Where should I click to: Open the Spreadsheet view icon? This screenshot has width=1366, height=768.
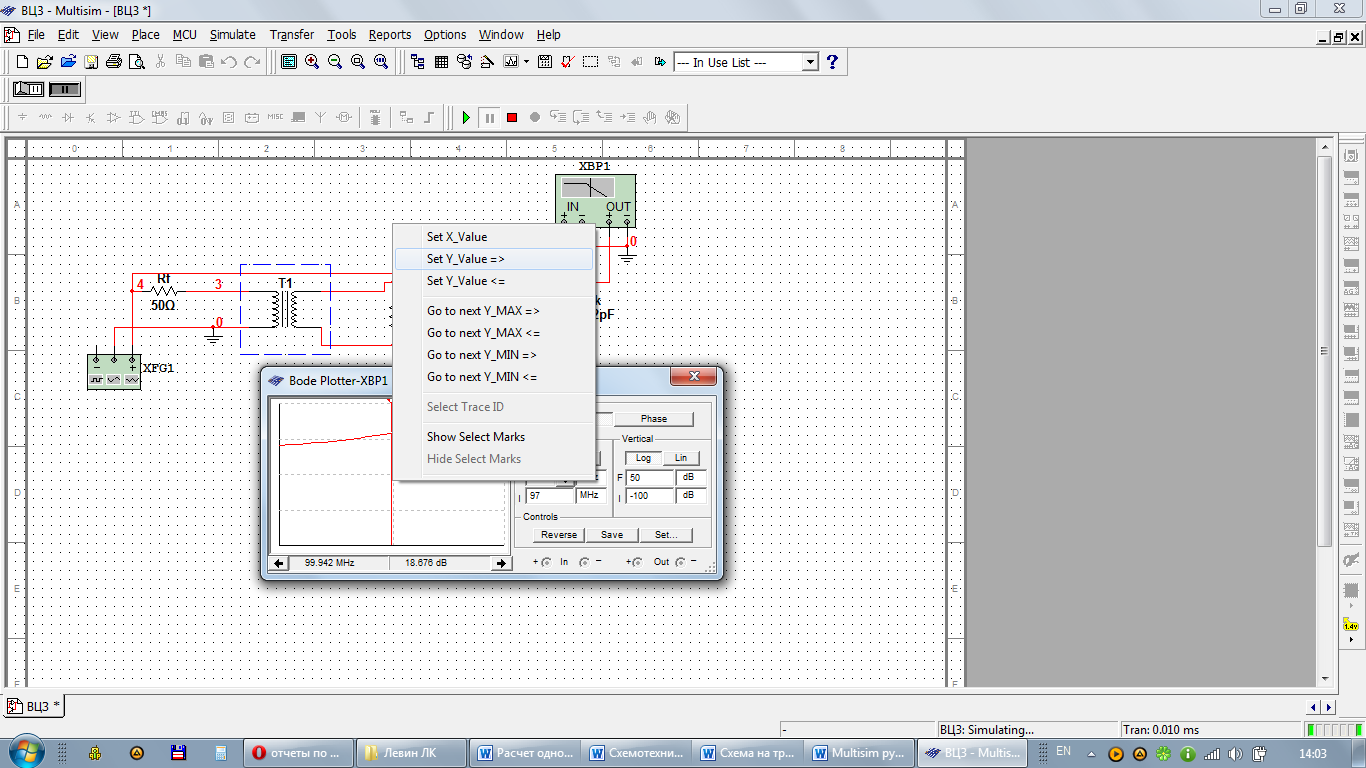pyautogui.click(x=441, y=62)
